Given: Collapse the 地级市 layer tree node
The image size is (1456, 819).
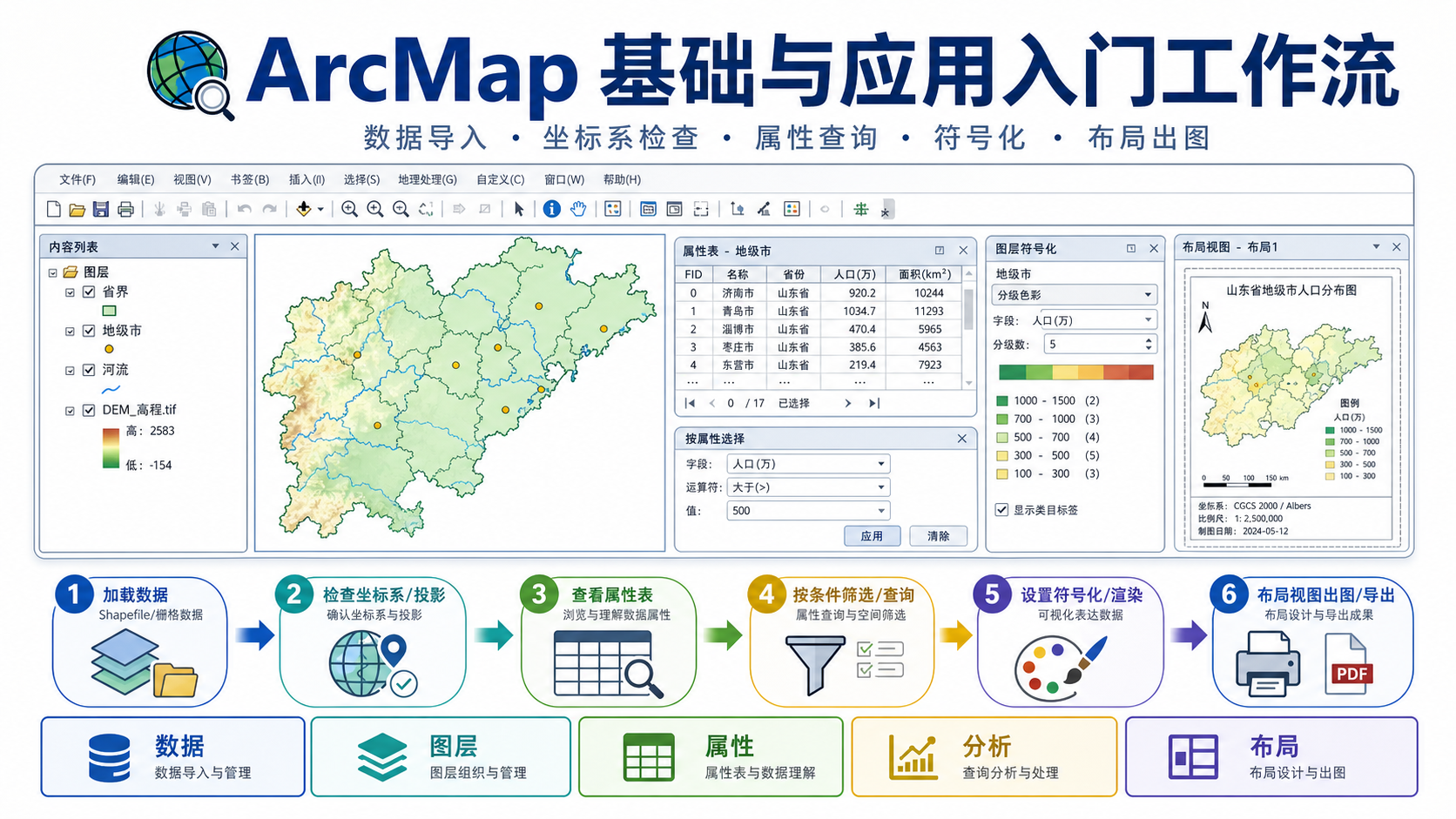Looking at the screenshot, I should (x=70, y=332).
